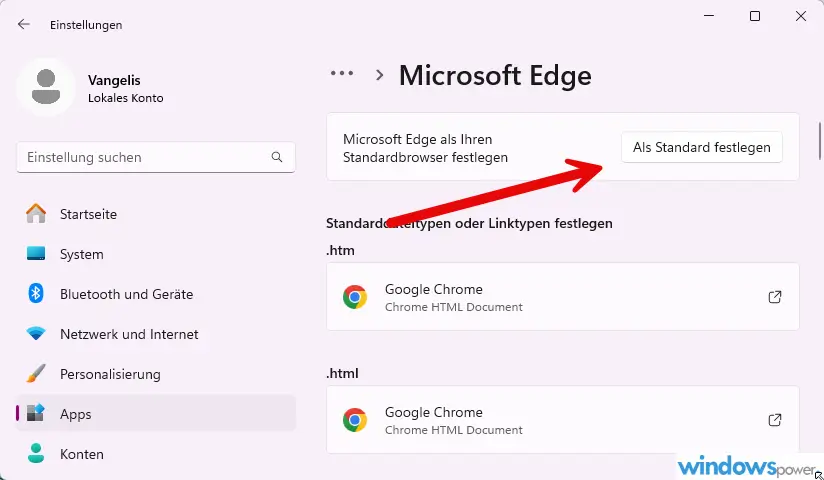Click Chrome HTML Document text under .htm
This screenshot has width=824, height=480.
[x=454, y=307]
